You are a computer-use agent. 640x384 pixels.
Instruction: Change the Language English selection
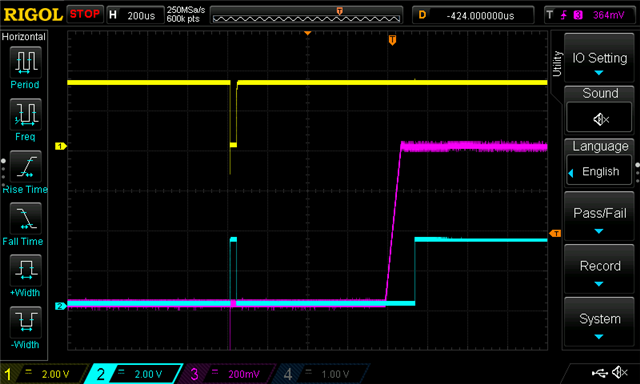pyautogui.click(x=599, y=171)
